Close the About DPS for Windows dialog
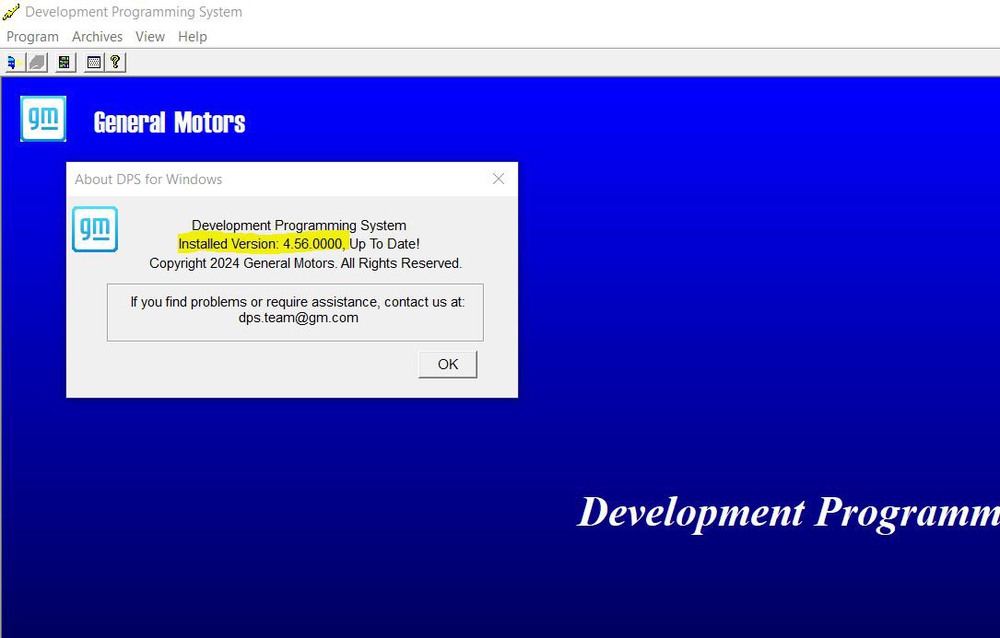 point(499,179)
